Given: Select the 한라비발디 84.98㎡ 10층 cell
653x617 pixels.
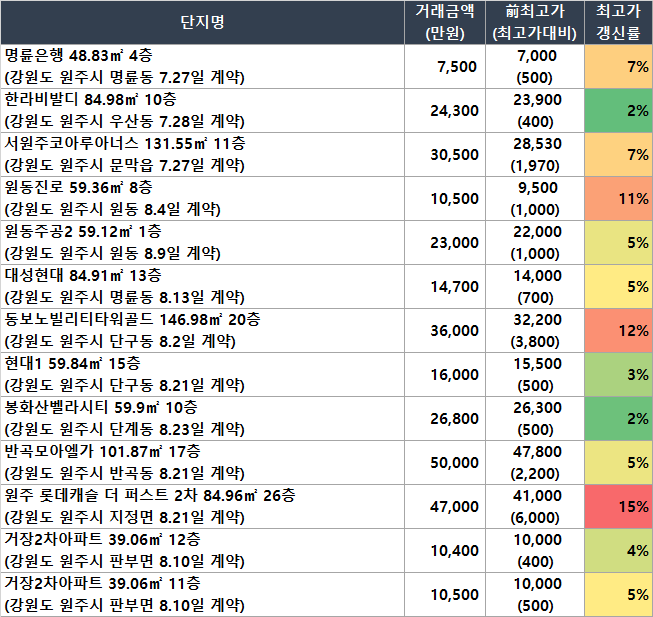Looking at the screenshot, I should [202, 111].
